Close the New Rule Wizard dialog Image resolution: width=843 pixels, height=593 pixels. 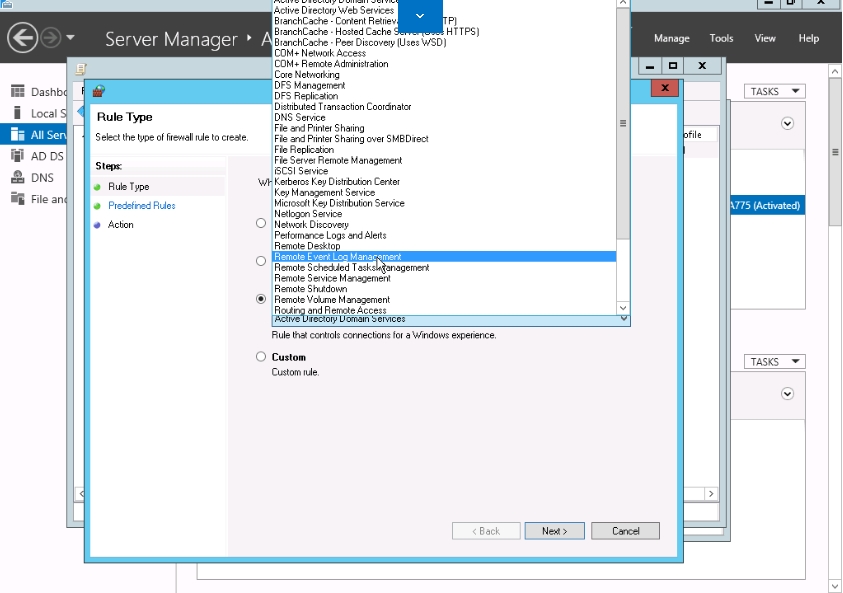665,88
